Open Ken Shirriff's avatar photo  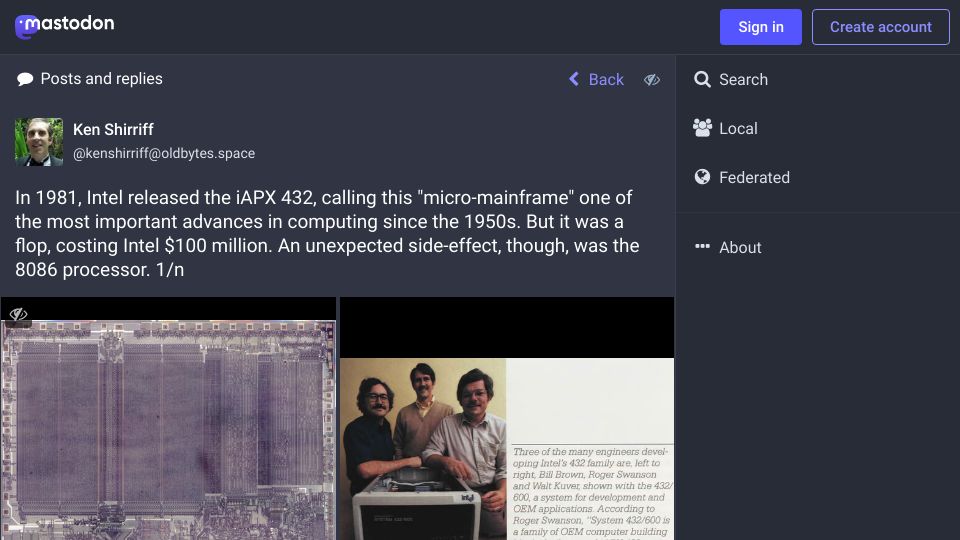[x=39, y=142]
